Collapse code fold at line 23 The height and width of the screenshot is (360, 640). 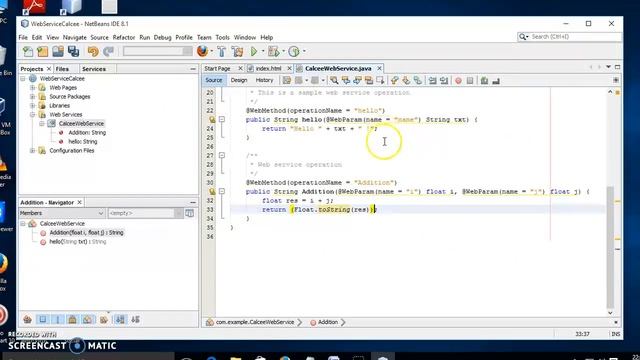[222, 119]
